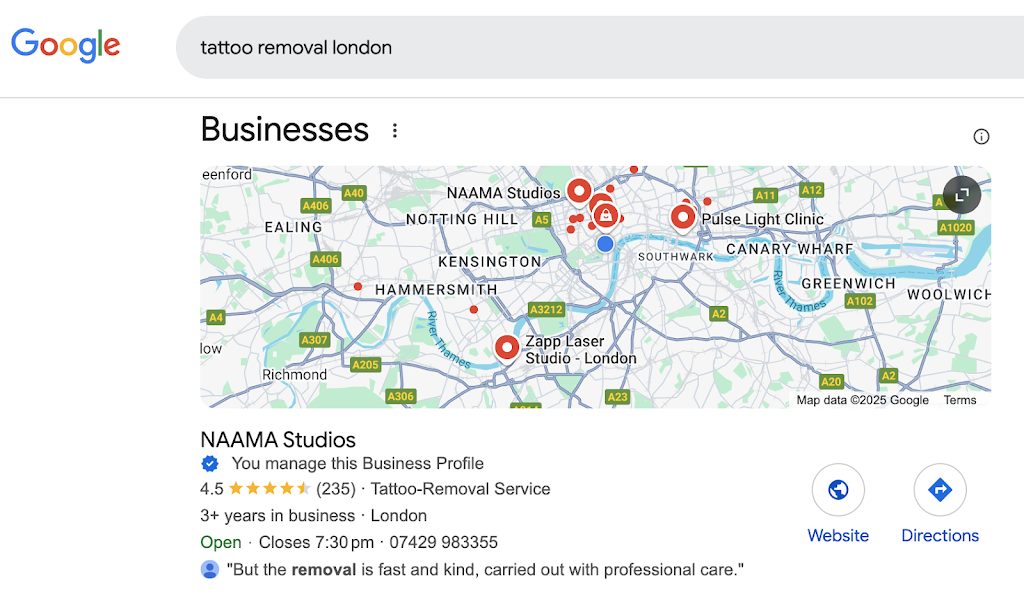Open the NAAMA Studios Website globe icon
The width and height of the screenshot is (1024, 596).
point(838,490)
